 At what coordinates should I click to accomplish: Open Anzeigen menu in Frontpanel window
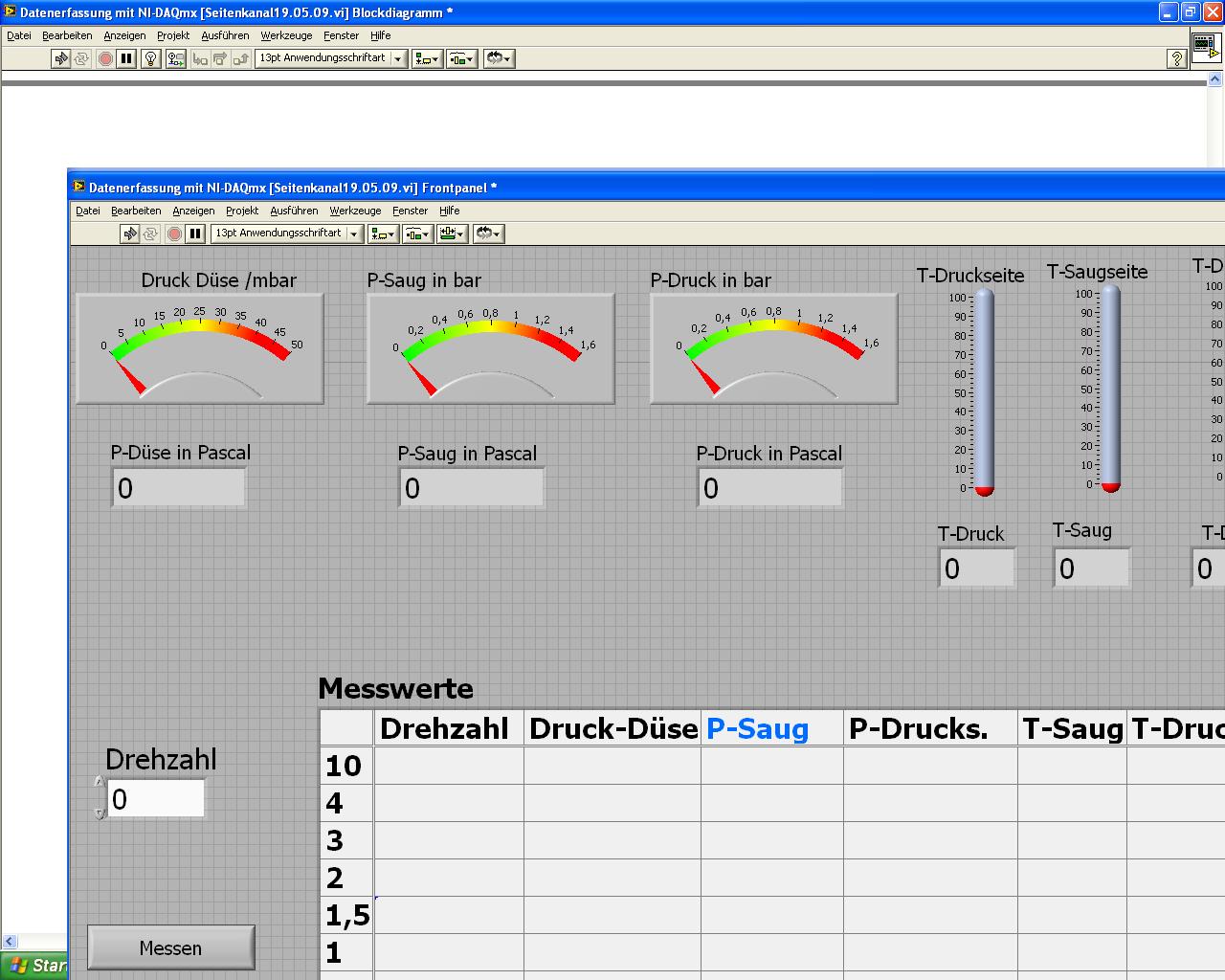(193, 211)
